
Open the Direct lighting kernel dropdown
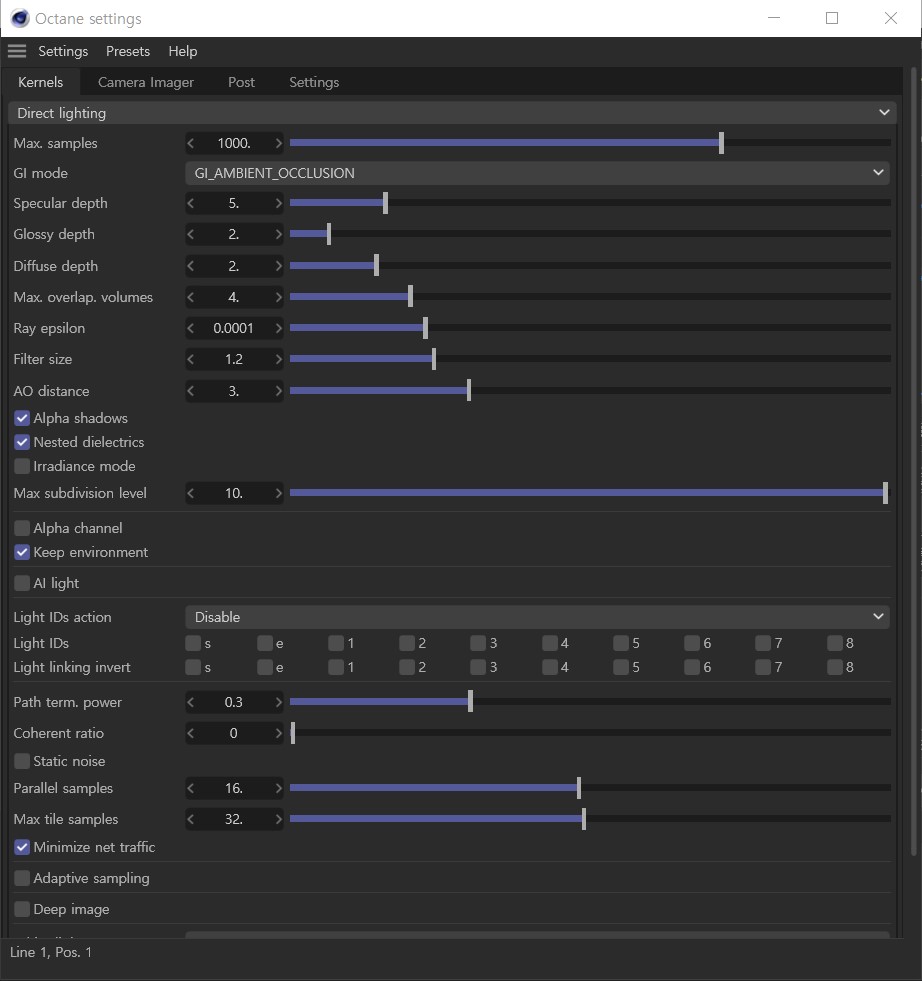452,113
